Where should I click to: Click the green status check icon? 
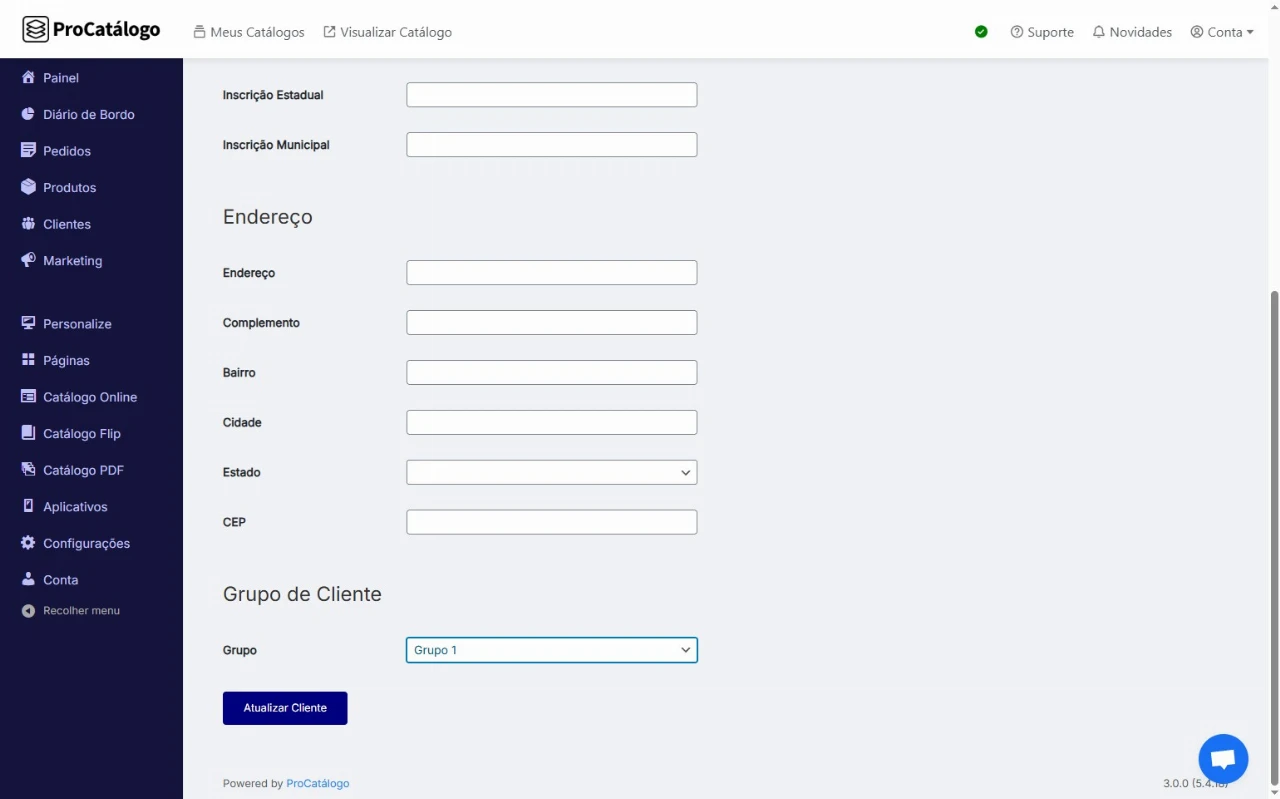pos(981,32)
